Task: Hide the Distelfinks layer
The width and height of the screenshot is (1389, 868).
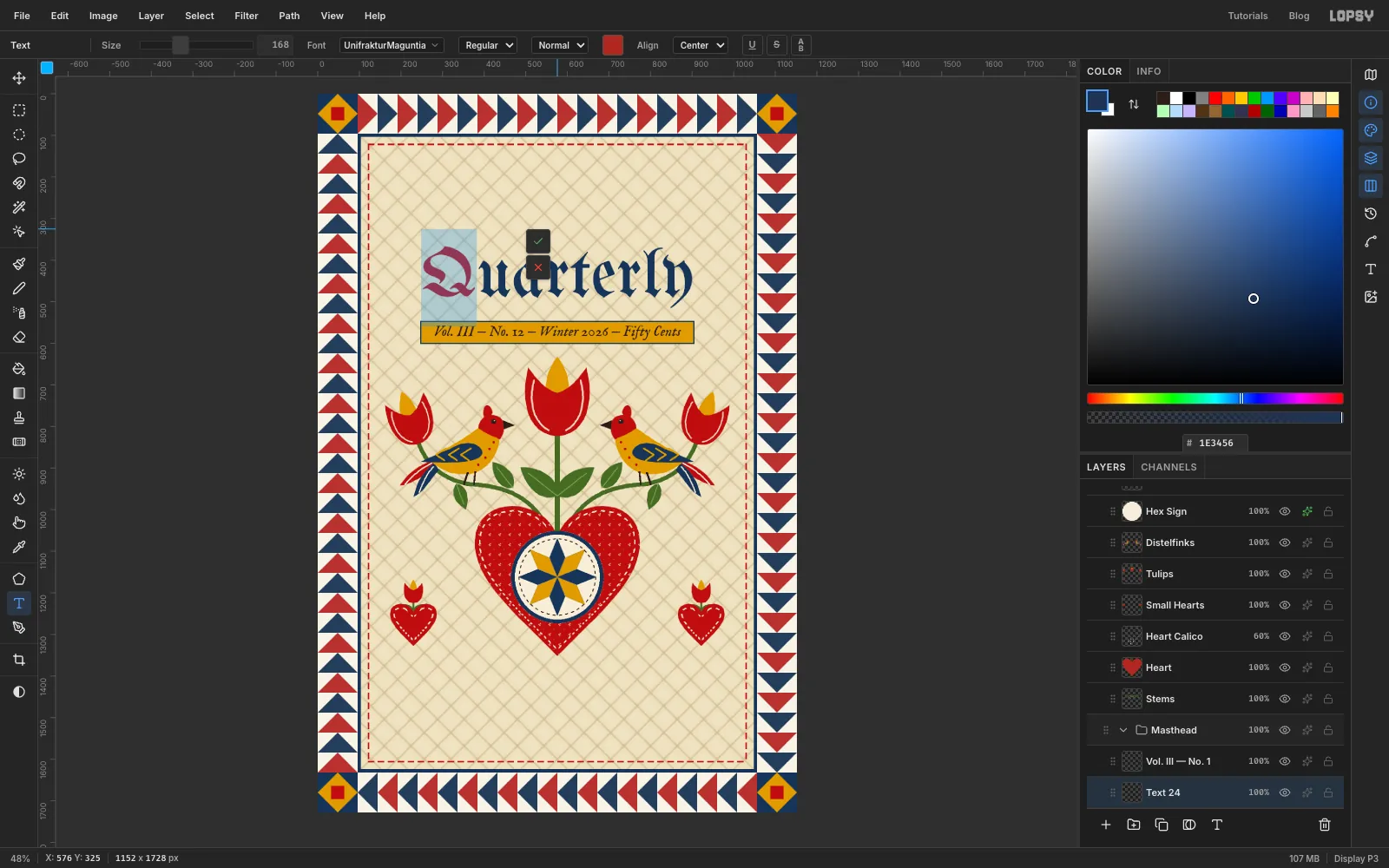Action: [x=1285, y=542]
